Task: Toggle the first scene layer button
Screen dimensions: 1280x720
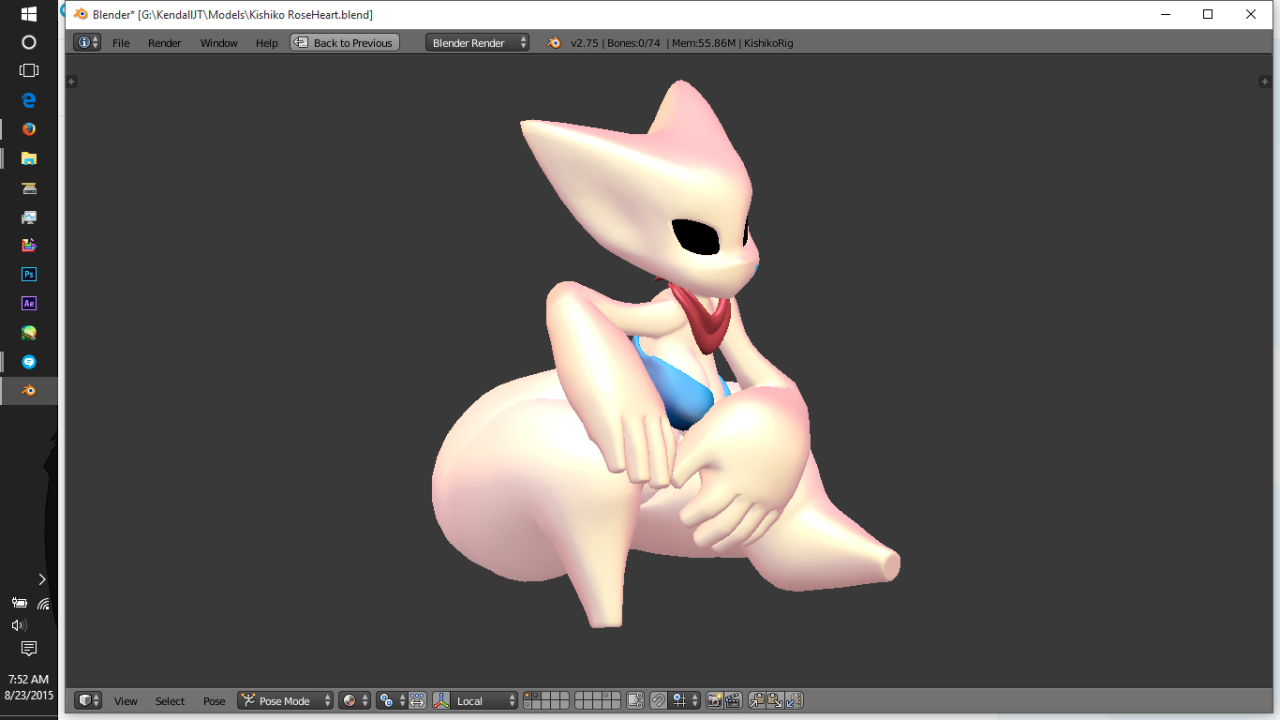Action: coord(528,696)
